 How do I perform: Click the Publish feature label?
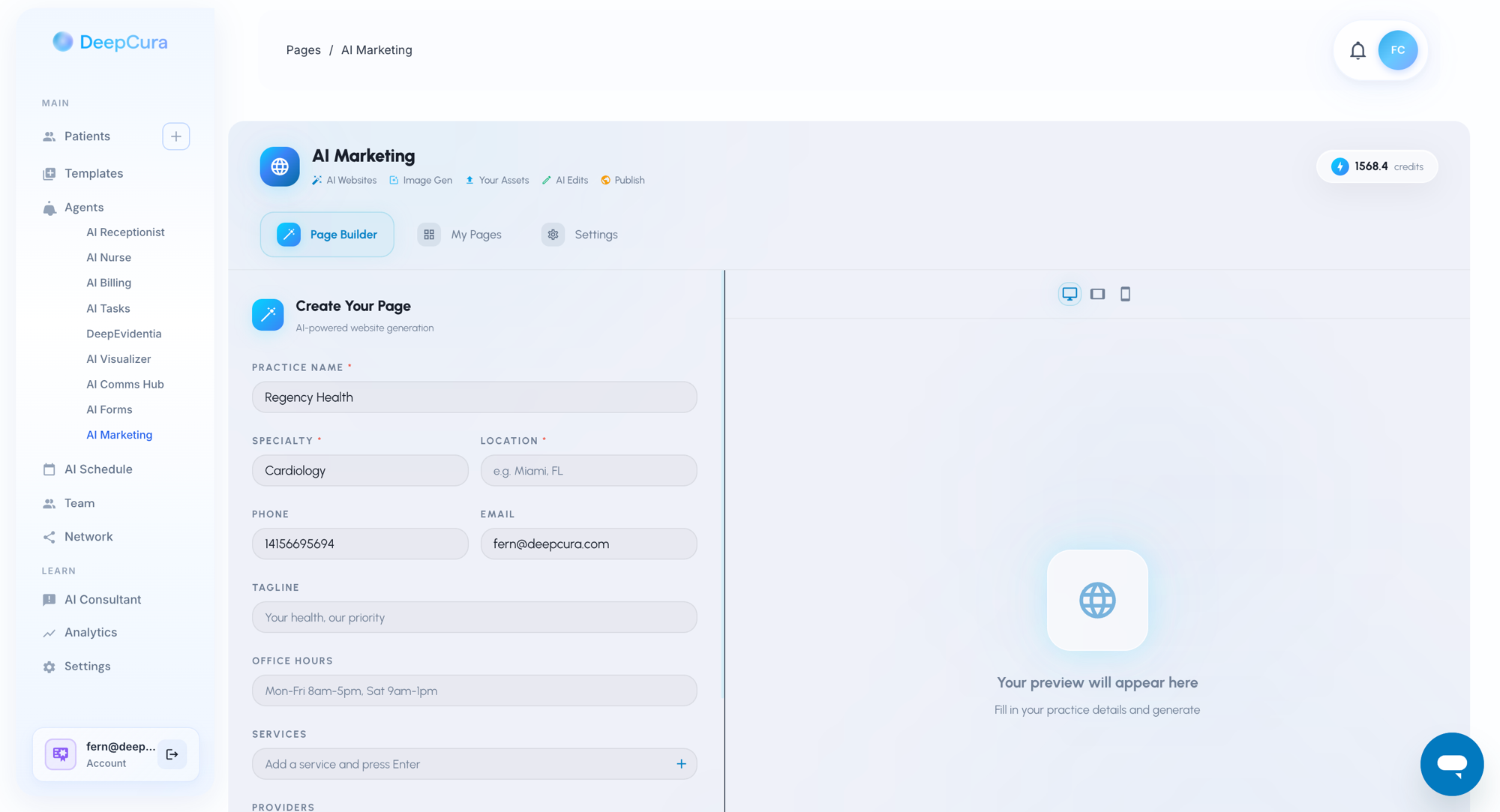pos(622,181)
